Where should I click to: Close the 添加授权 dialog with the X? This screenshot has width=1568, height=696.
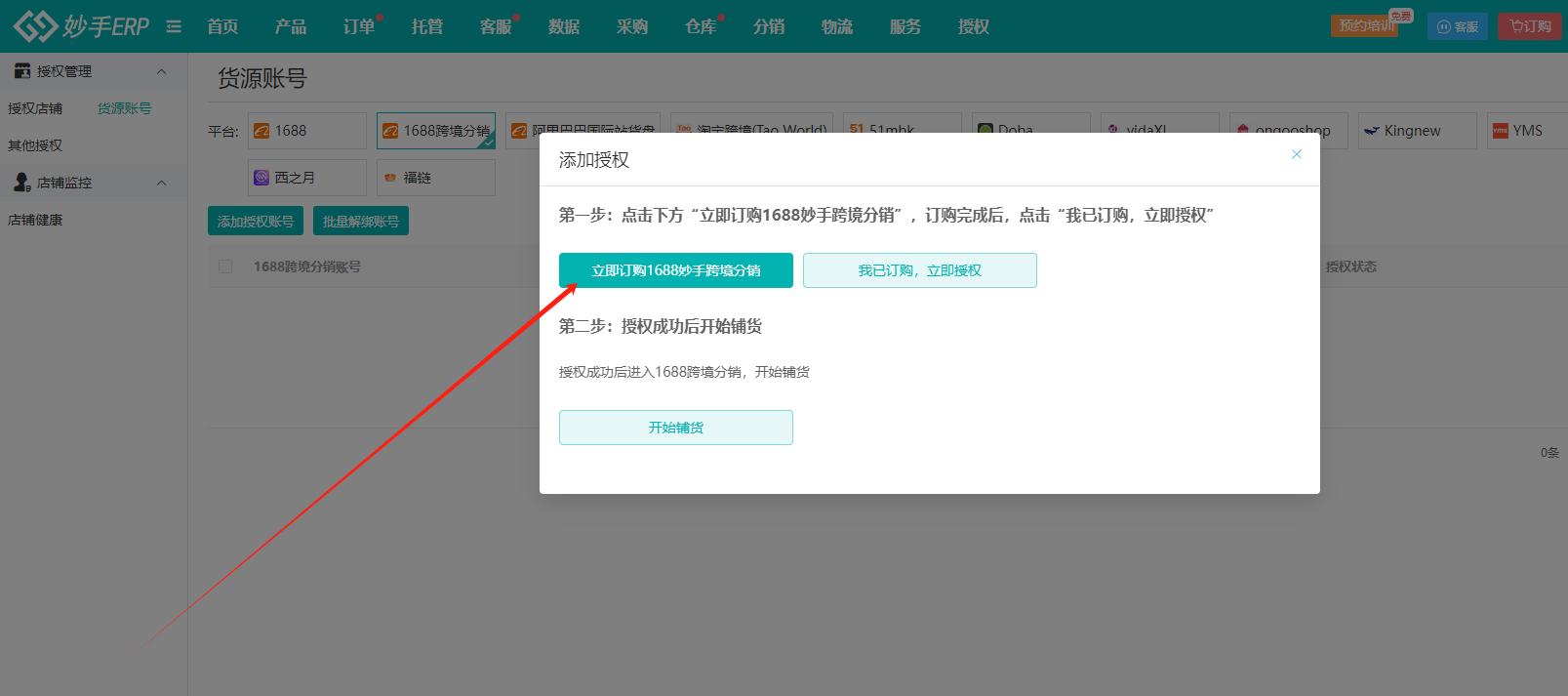coord(1297,154)
